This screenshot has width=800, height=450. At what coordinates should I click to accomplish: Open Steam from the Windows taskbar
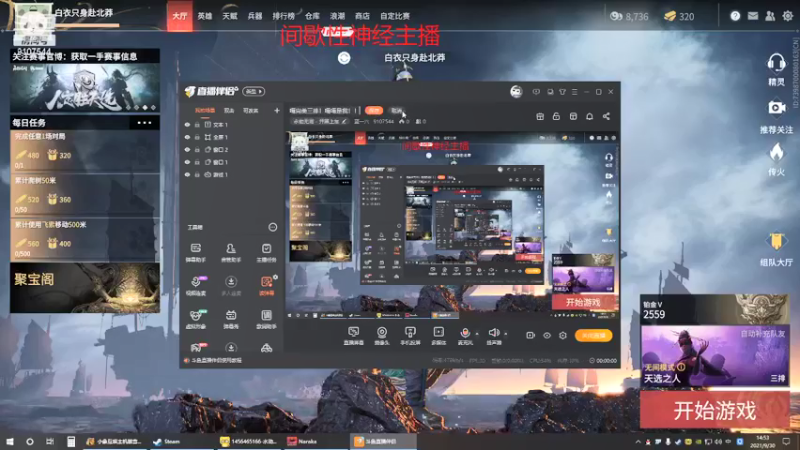tap(167, 441)
